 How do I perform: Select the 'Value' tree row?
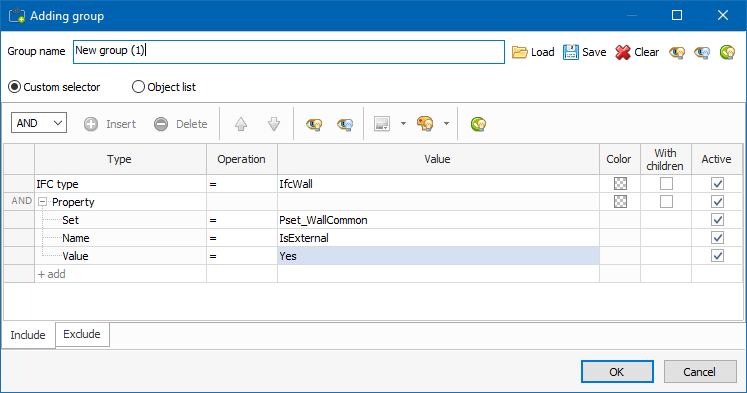pos(121,256)
